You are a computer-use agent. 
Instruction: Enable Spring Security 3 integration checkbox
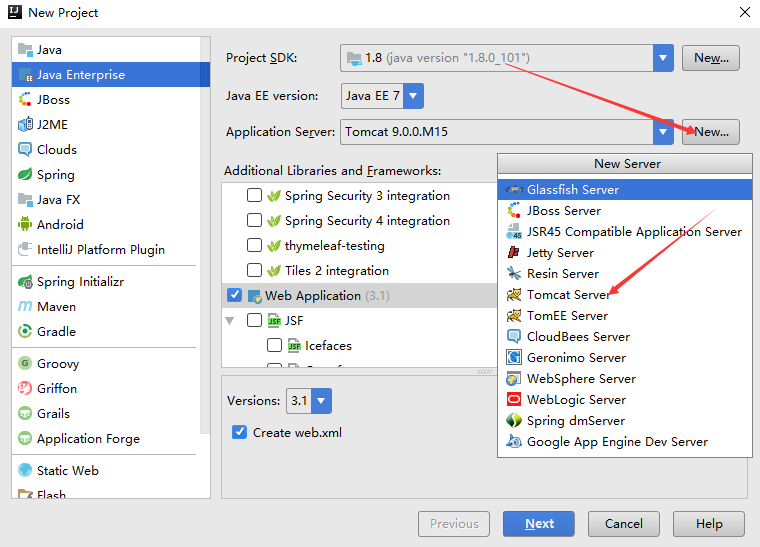tap(255, 196)
